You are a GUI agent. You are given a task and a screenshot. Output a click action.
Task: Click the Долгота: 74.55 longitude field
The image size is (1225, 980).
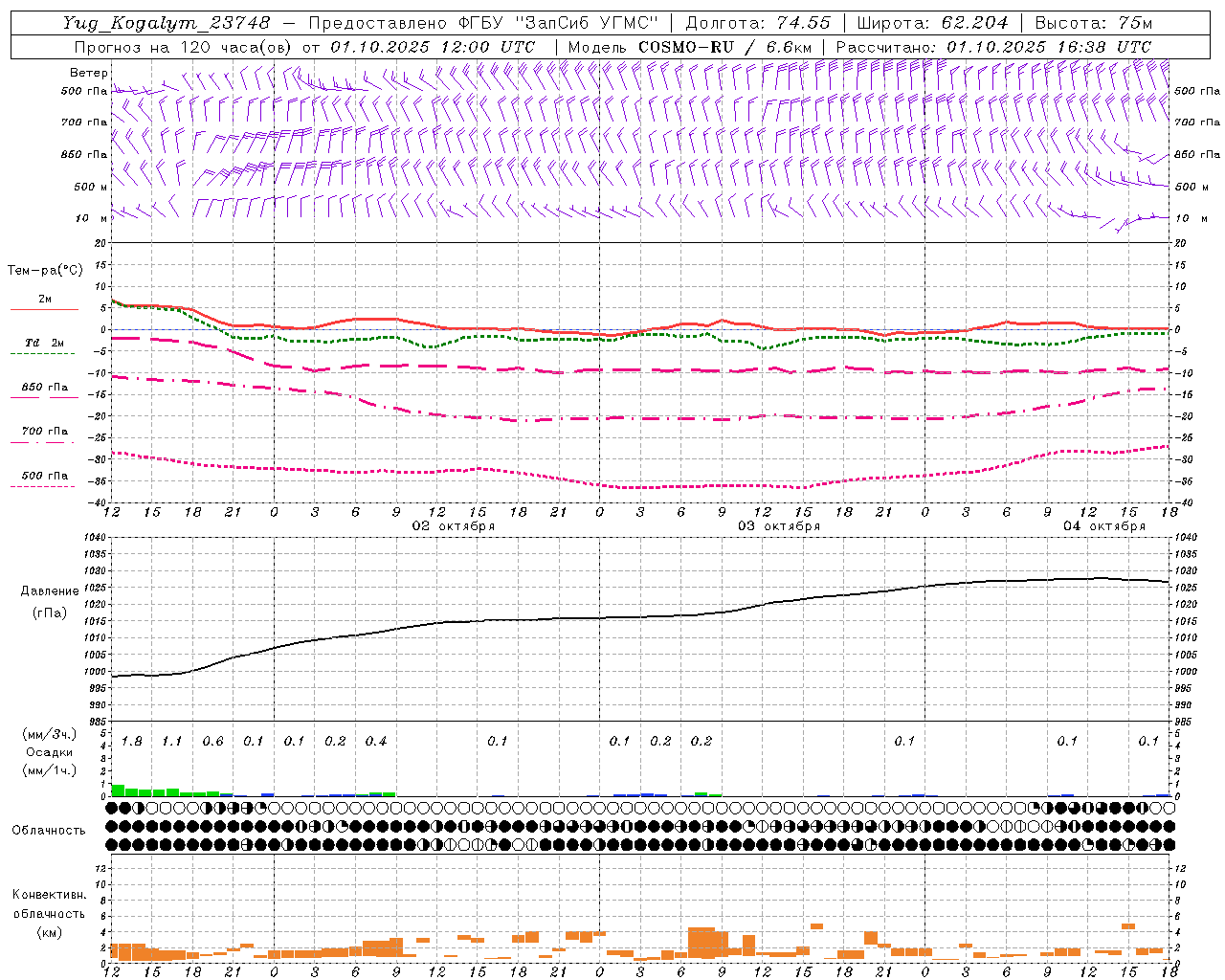tap(758, 23)
